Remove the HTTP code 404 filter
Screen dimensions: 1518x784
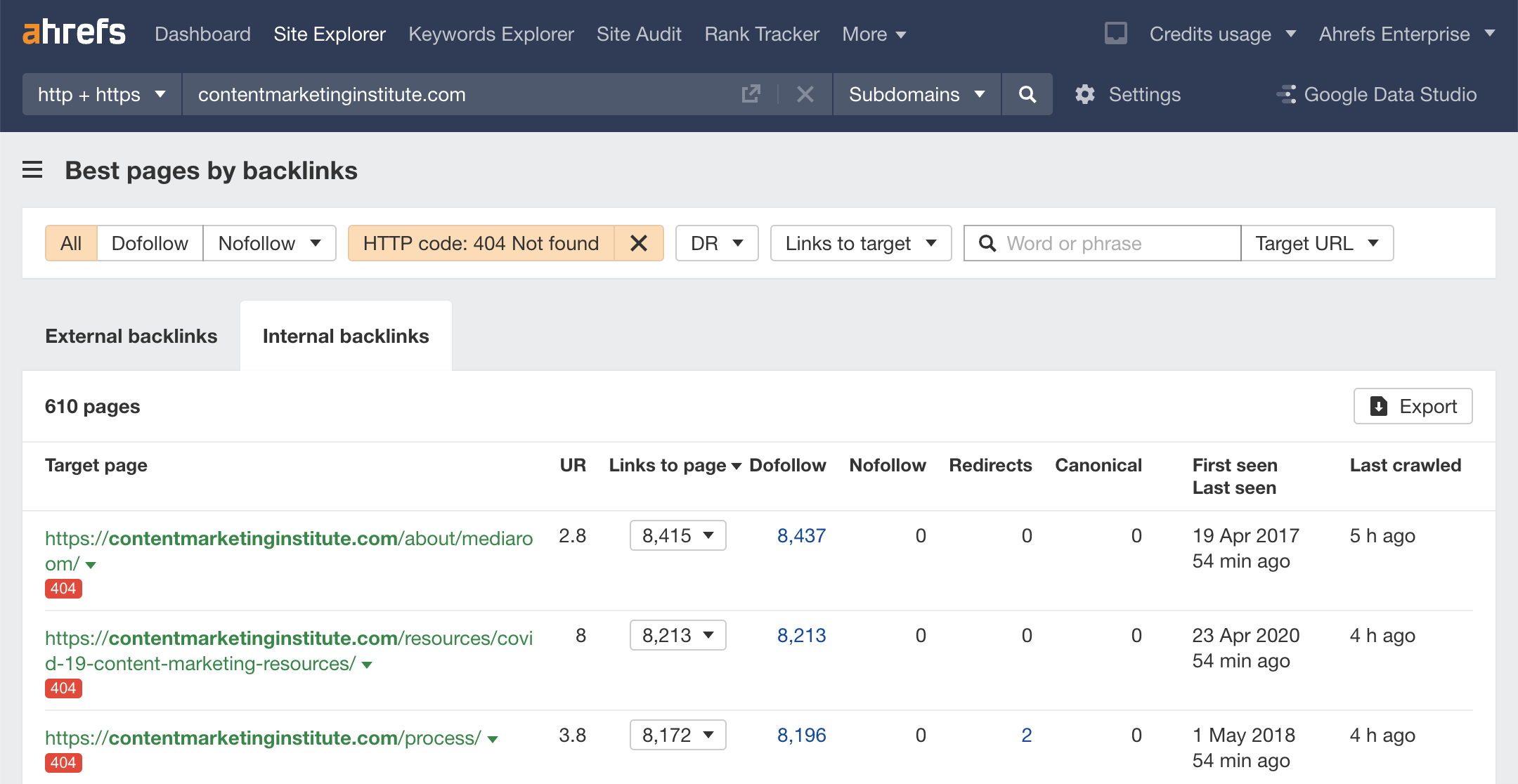638,243
